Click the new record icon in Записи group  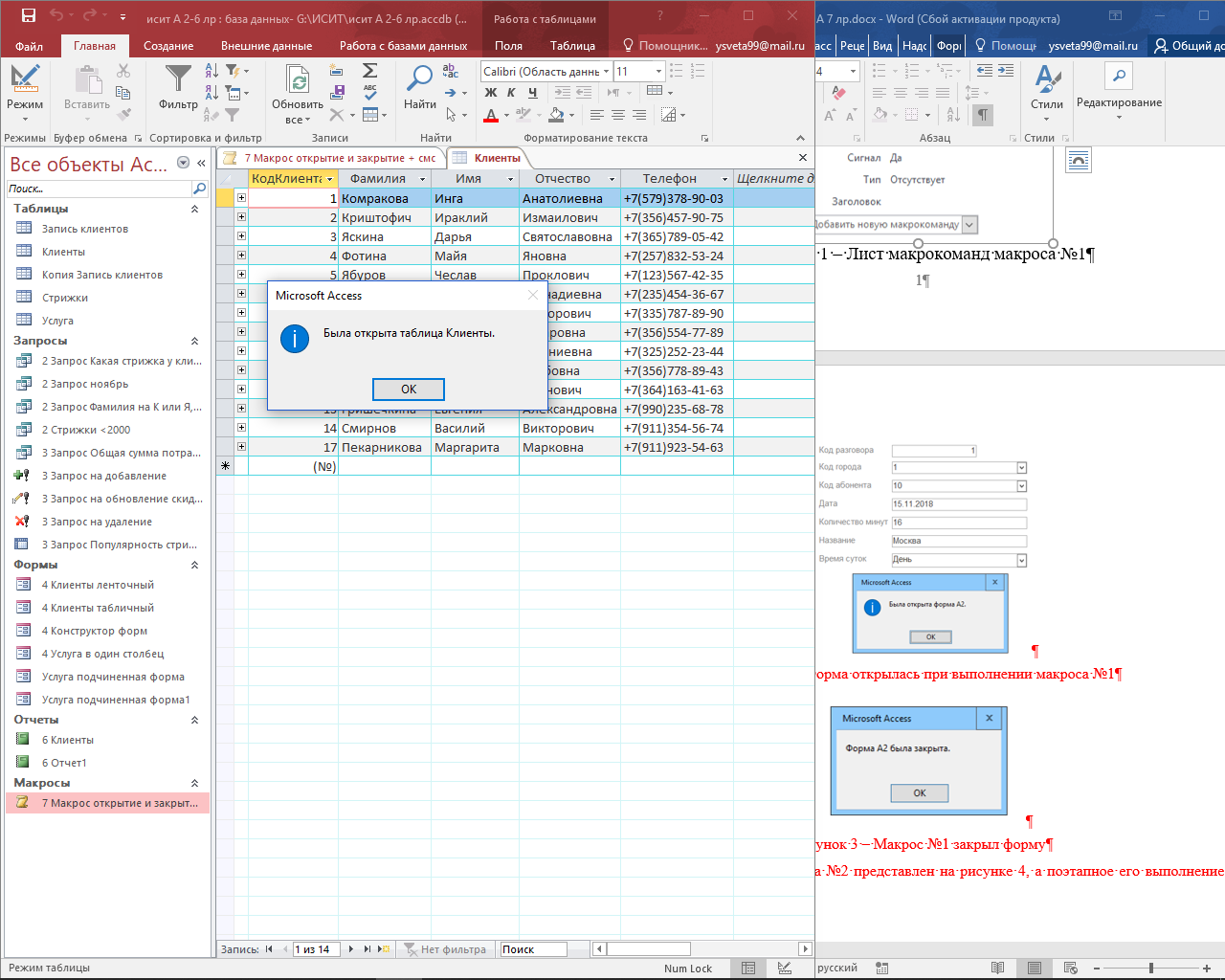point(337,71)
